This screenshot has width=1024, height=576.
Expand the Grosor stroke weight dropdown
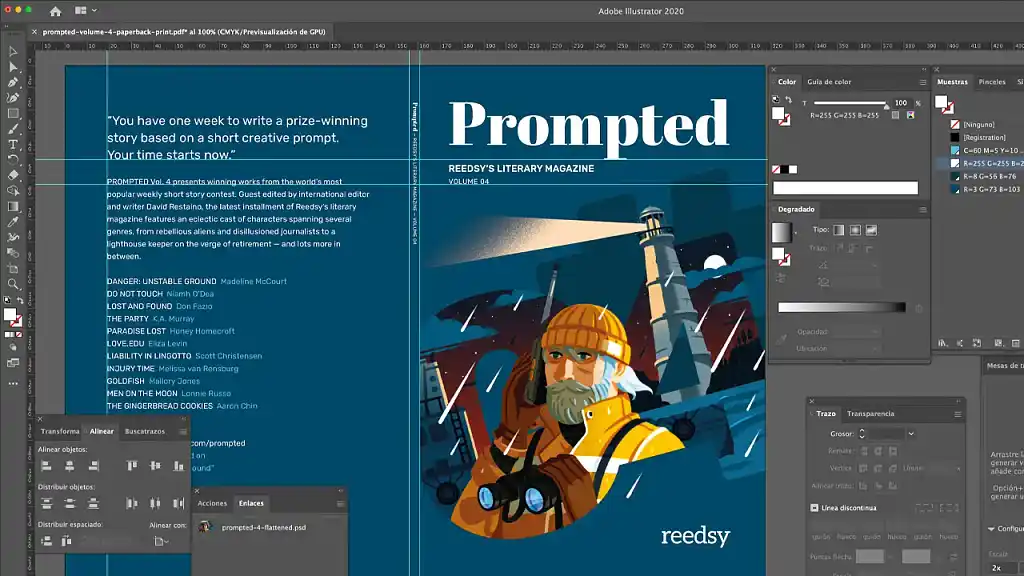pyautogui.click(x=911, y=432)
